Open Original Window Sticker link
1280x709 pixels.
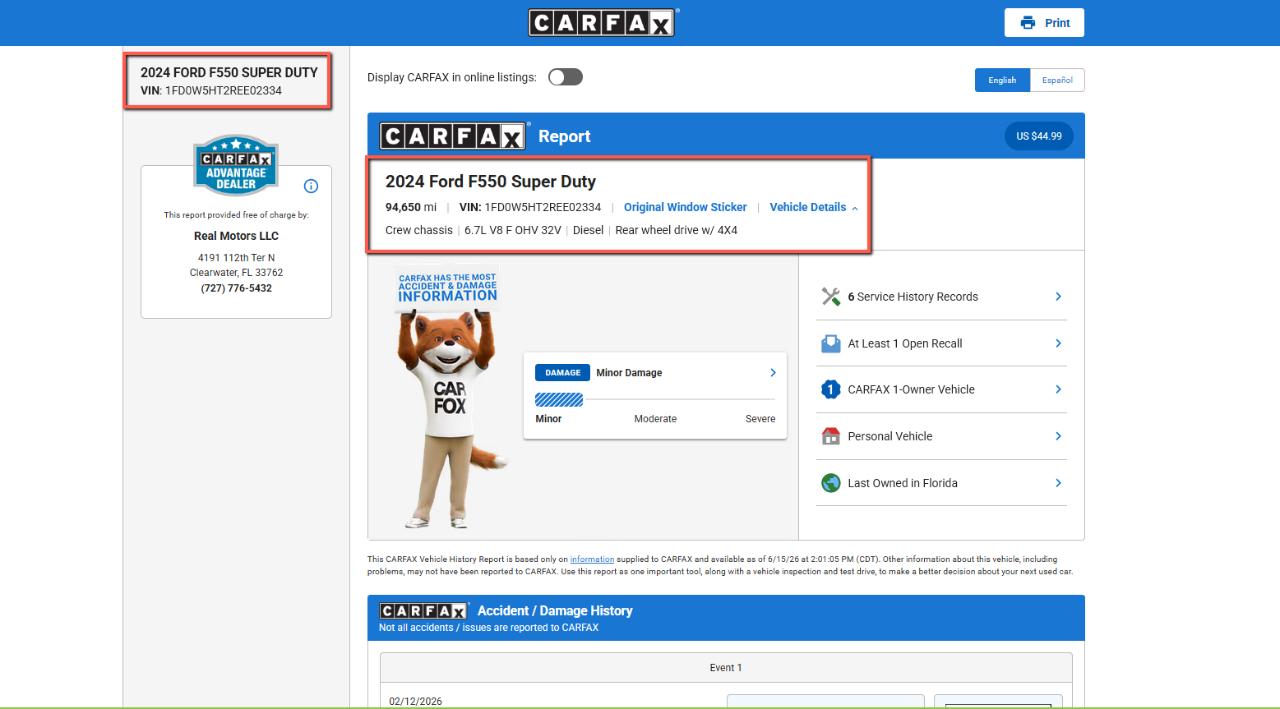(685, 207)
